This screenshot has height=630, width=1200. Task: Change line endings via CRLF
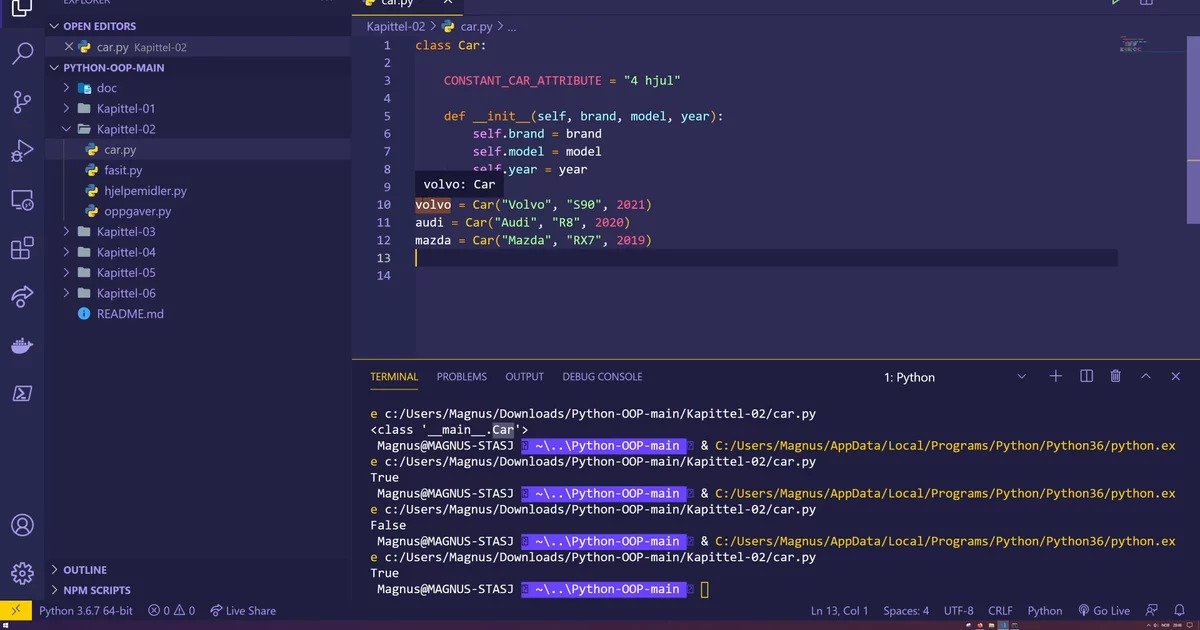pyautogui.click(x=1000, y=610)
